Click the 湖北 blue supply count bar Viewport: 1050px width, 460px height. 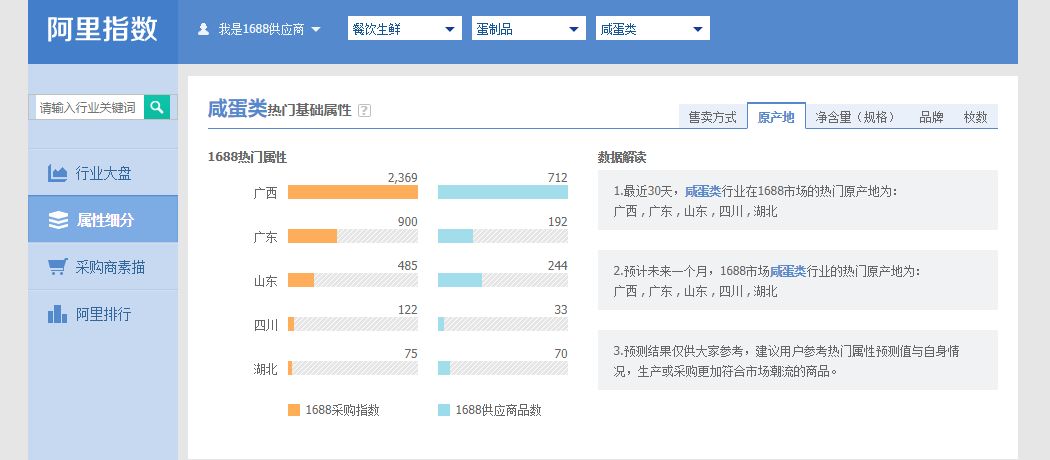tap(444, 368)
